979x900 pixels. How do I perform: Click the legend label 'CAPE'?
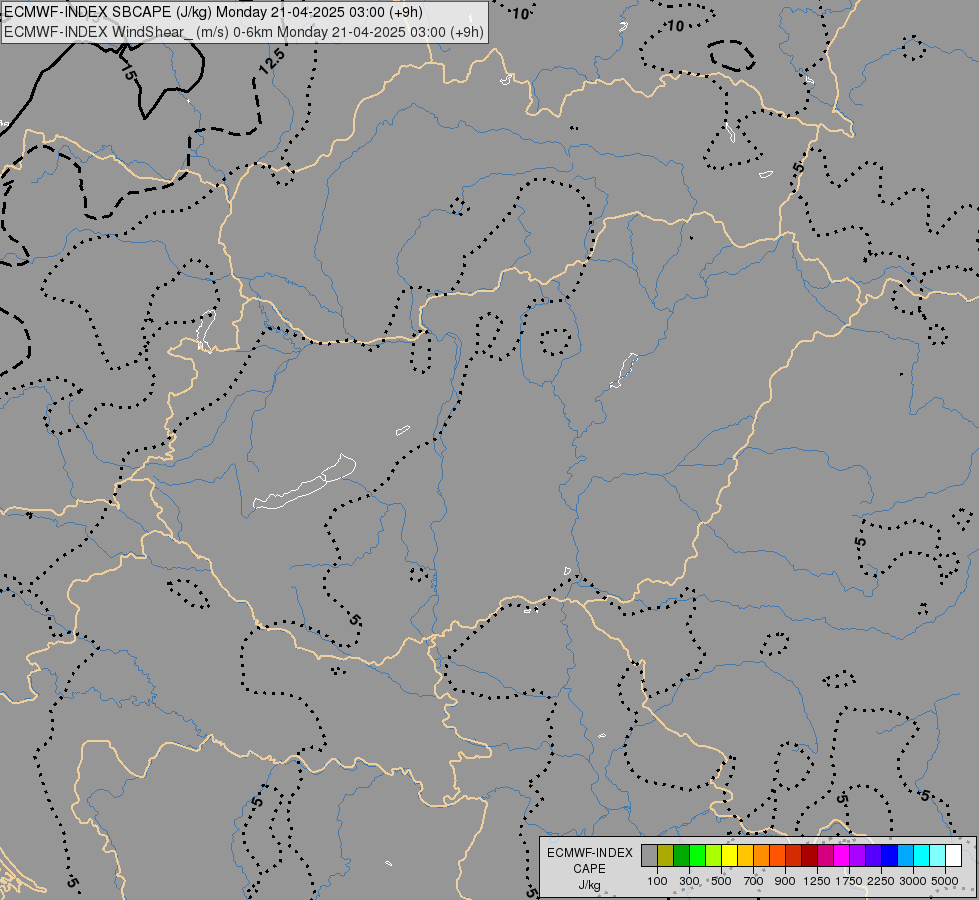pyautogui.click(x=589, y=869)
